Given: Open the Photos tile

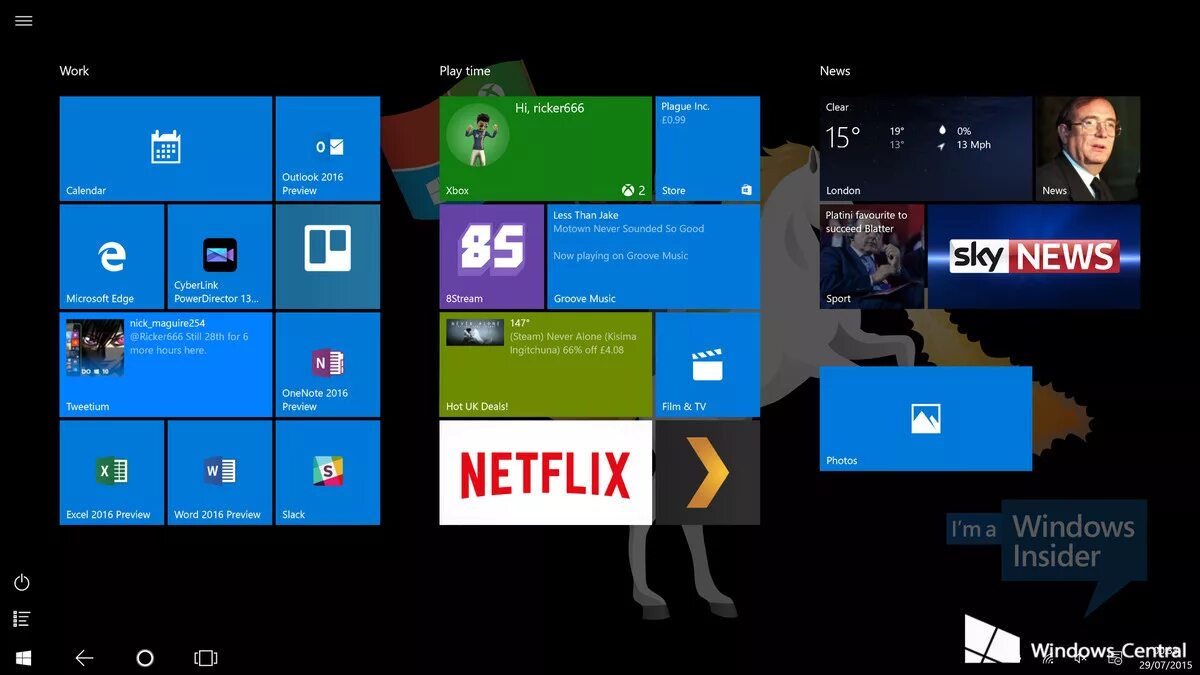Looking at the screenshot, I should [925, 418].
